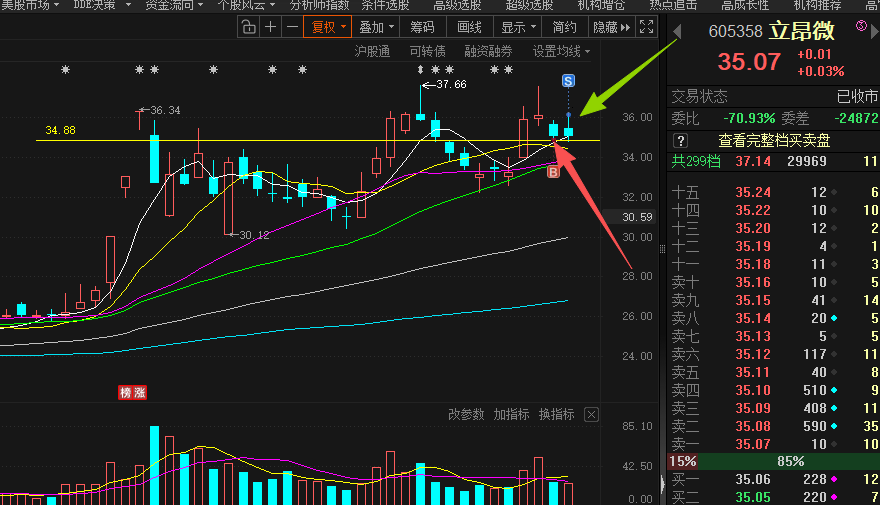Click the stock name 立昂微
The image size is (880, 505).
(x=802, y=31)
